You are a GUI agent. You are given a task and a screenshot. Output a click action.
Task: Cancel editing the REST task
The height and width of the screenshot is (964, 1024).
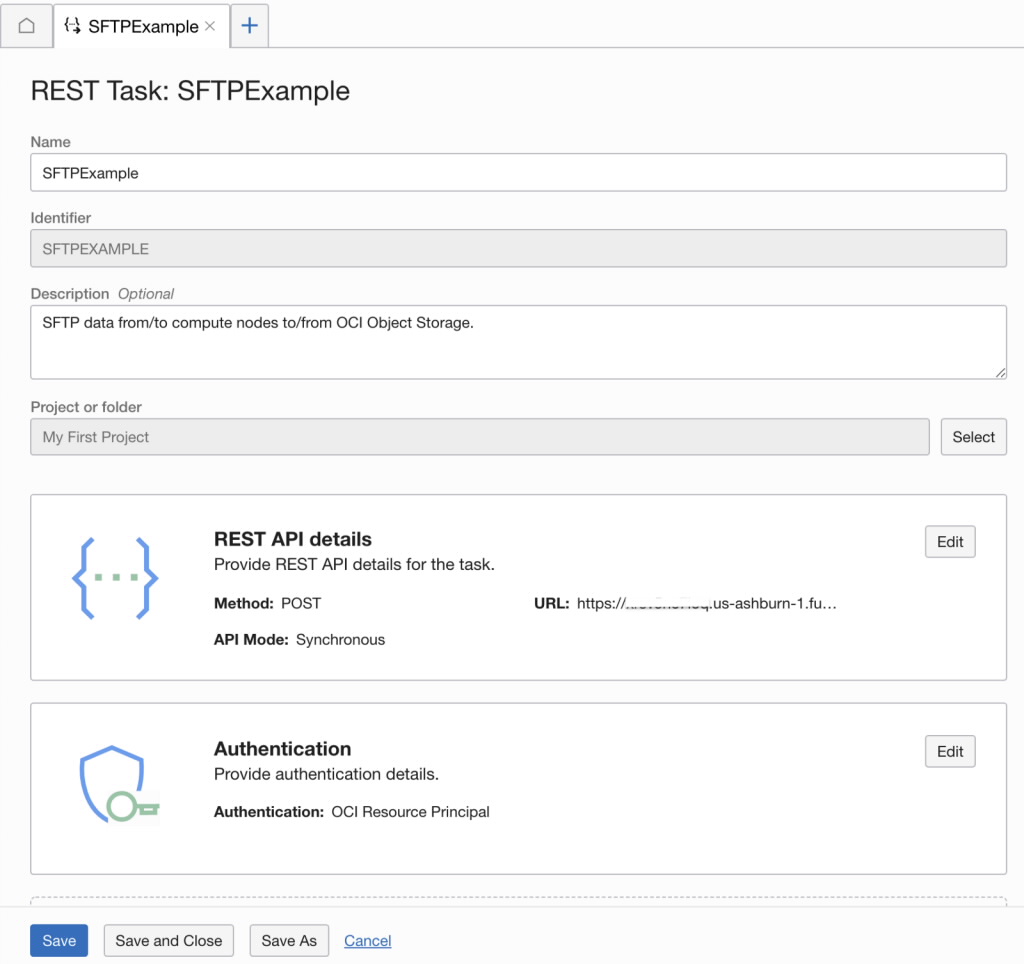367,940
